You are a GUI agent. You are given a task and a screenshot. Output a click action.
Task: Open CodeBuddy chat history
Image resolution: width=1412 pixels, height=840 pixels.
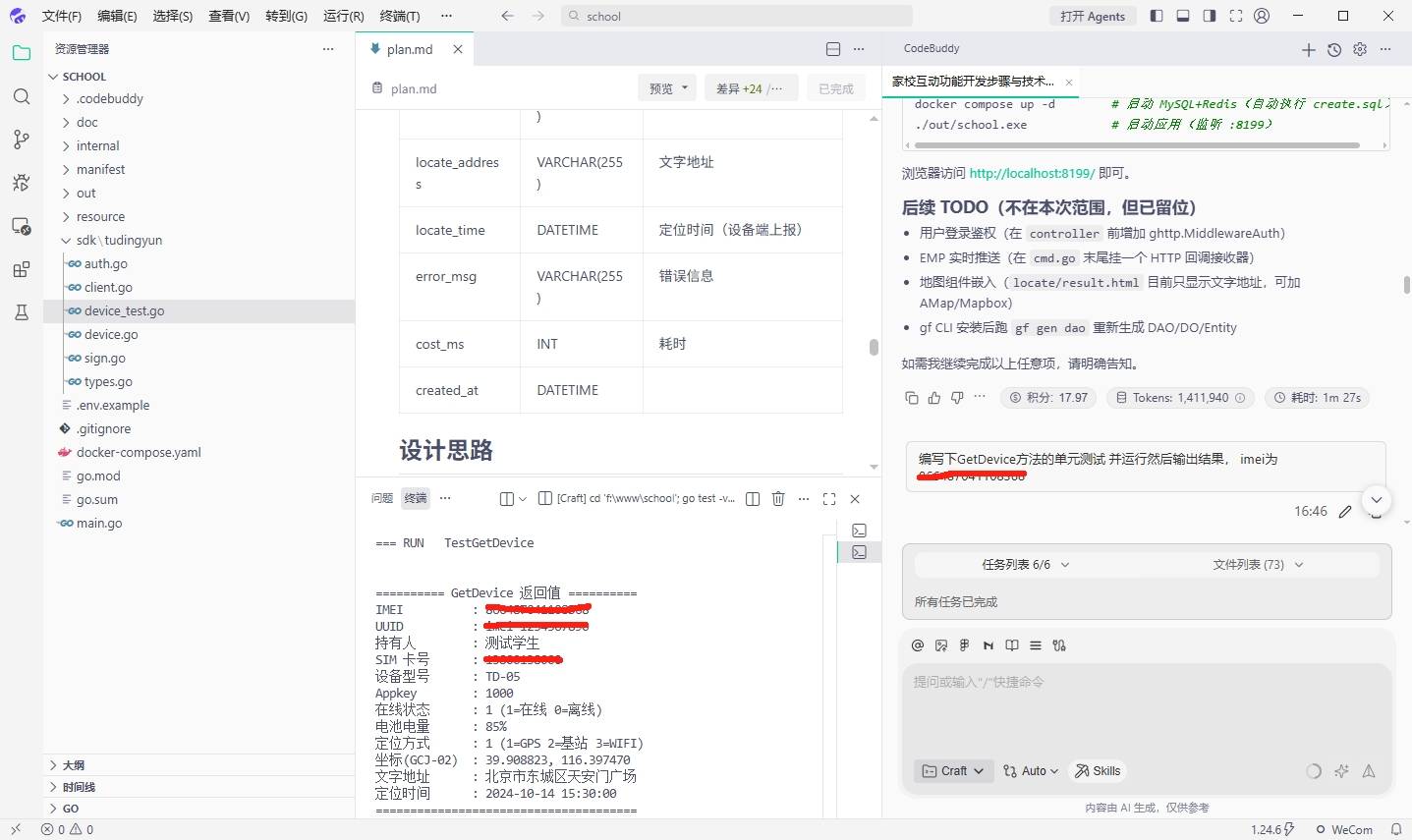point(1334,49)
